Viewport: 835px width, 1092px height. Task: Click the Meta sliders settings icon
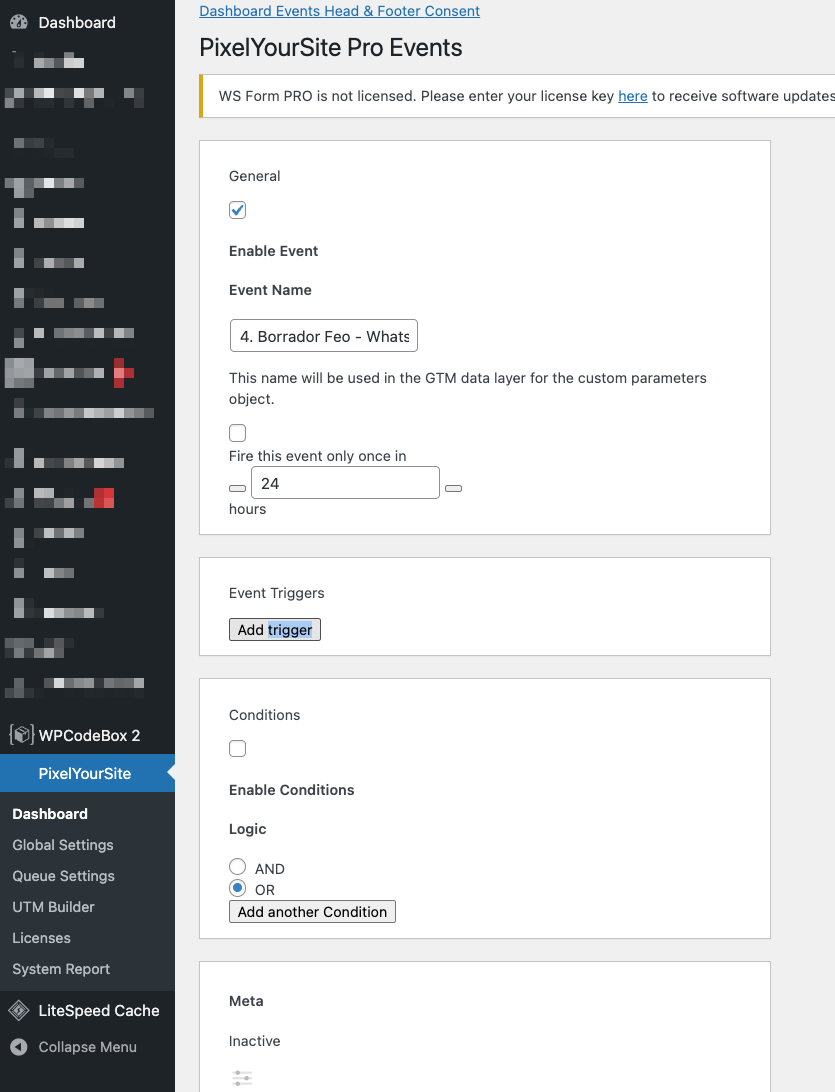(x=242, y=1078)
